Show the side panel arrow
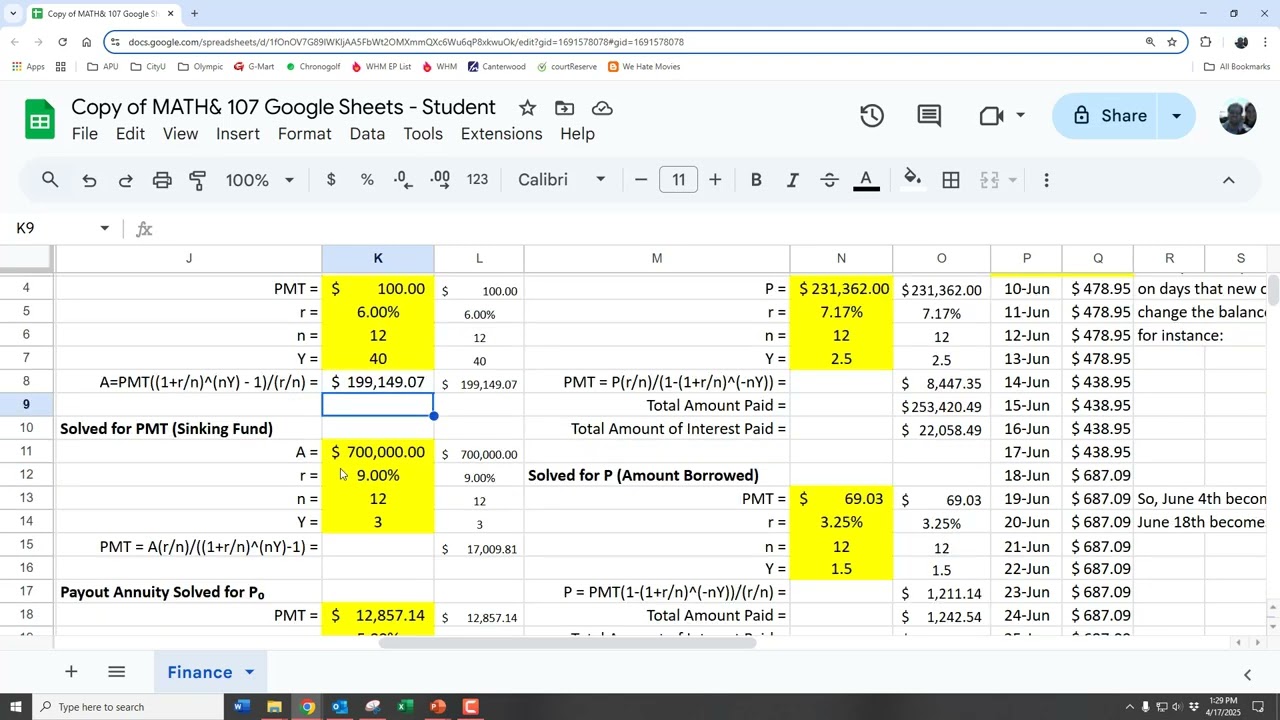1280x720 pixels. (1247, 675)
